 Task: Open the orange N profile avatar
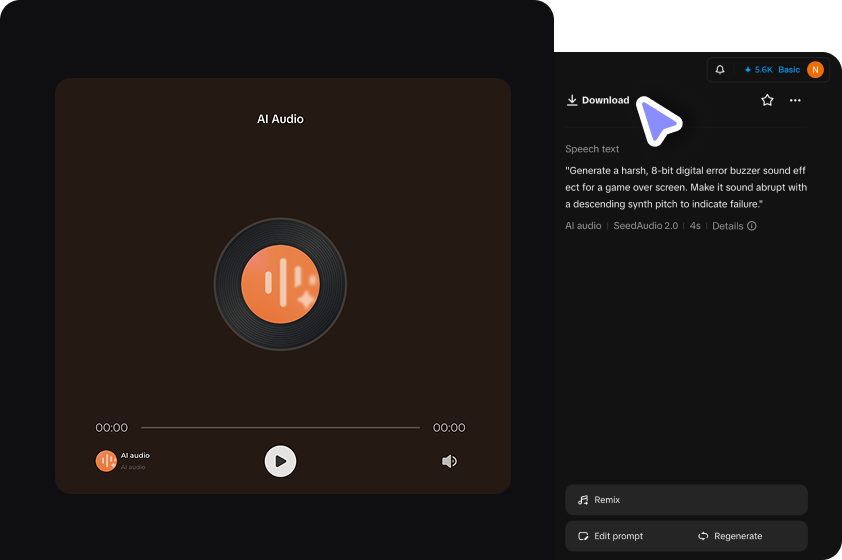(x=815, y=70)
